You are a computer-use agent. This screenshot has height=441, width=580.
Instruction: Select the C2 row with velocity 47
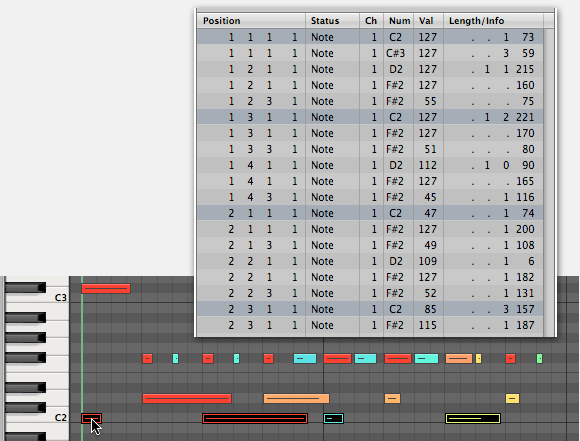[370, 213]
